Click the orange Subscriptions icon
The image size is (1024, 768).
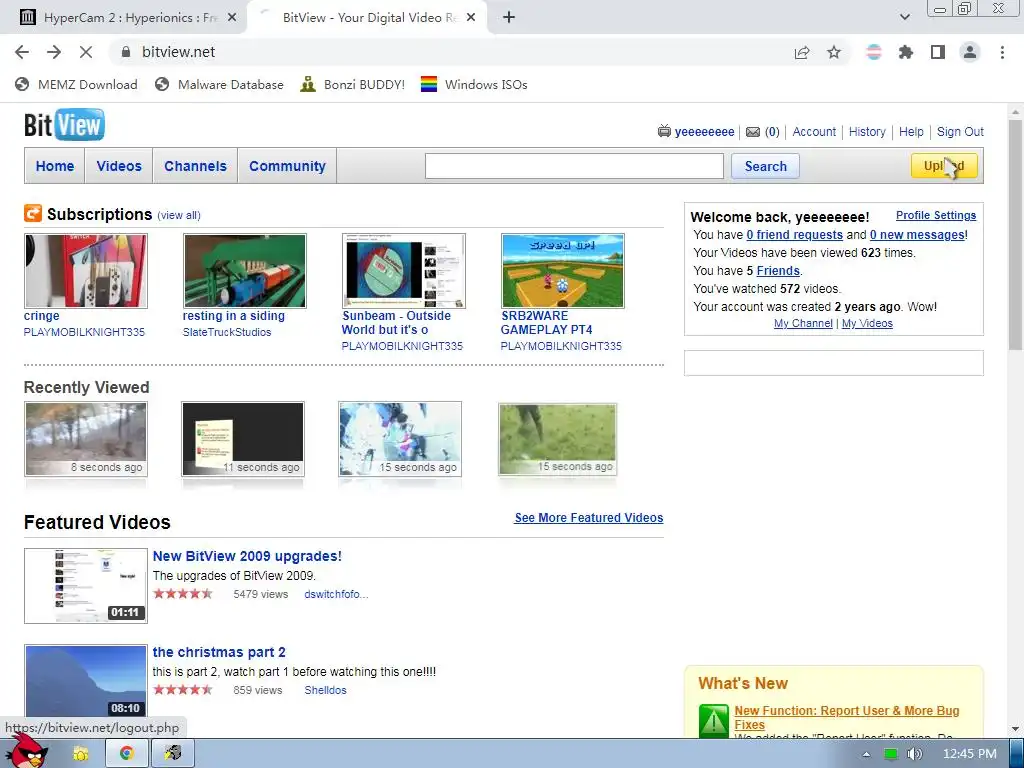click(x=33, y=213)
